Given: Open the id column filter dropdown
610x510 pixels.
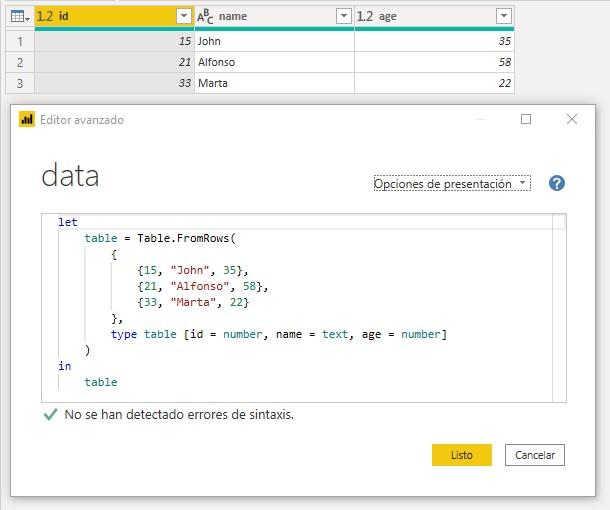Looking at the screenshot, I should pyautogui.click(x=183, y=16).
